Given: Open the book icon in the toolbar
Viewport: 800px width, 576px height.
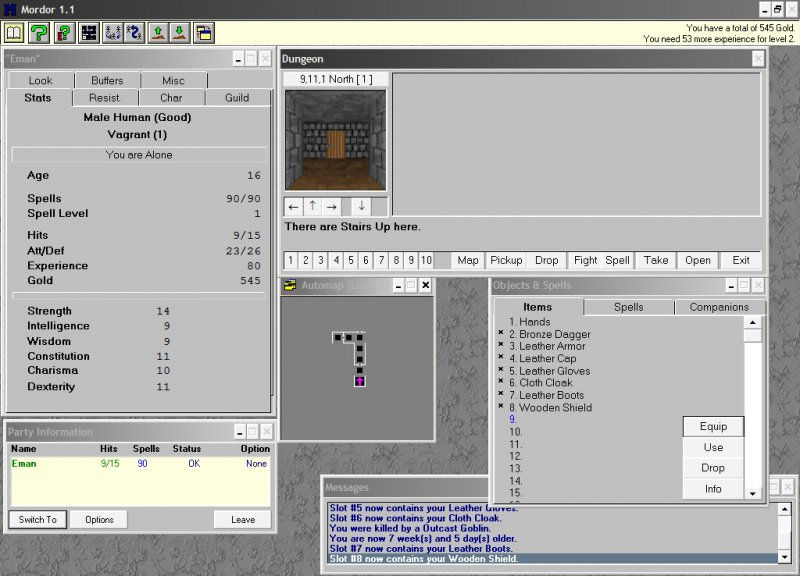Looking at the screenshot, I should tap(14, 33).
